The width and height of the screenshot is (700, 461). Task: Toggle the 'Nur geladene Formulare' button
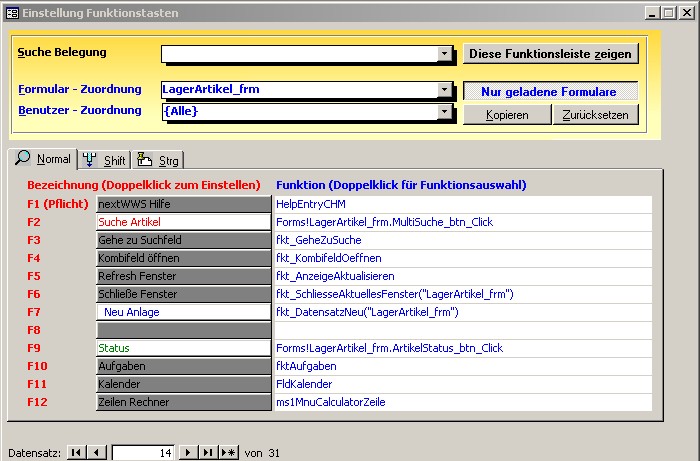pyautogui.click(x=548, y=91)
